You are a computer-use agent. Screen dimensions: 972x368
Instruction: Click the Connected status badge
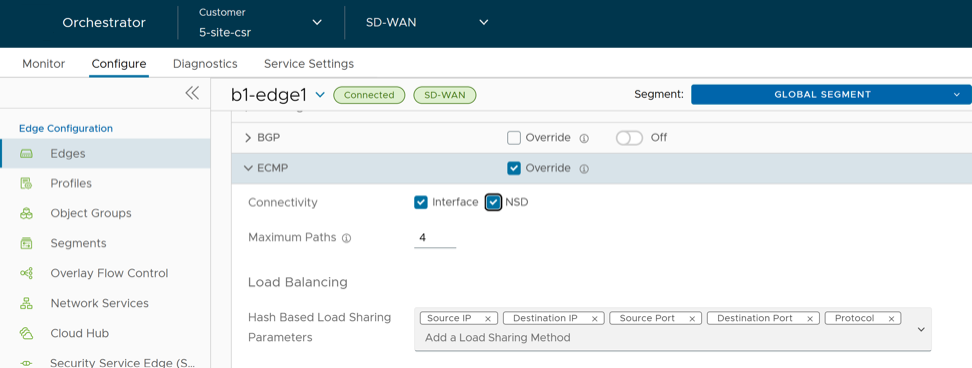tap(369, 95)
